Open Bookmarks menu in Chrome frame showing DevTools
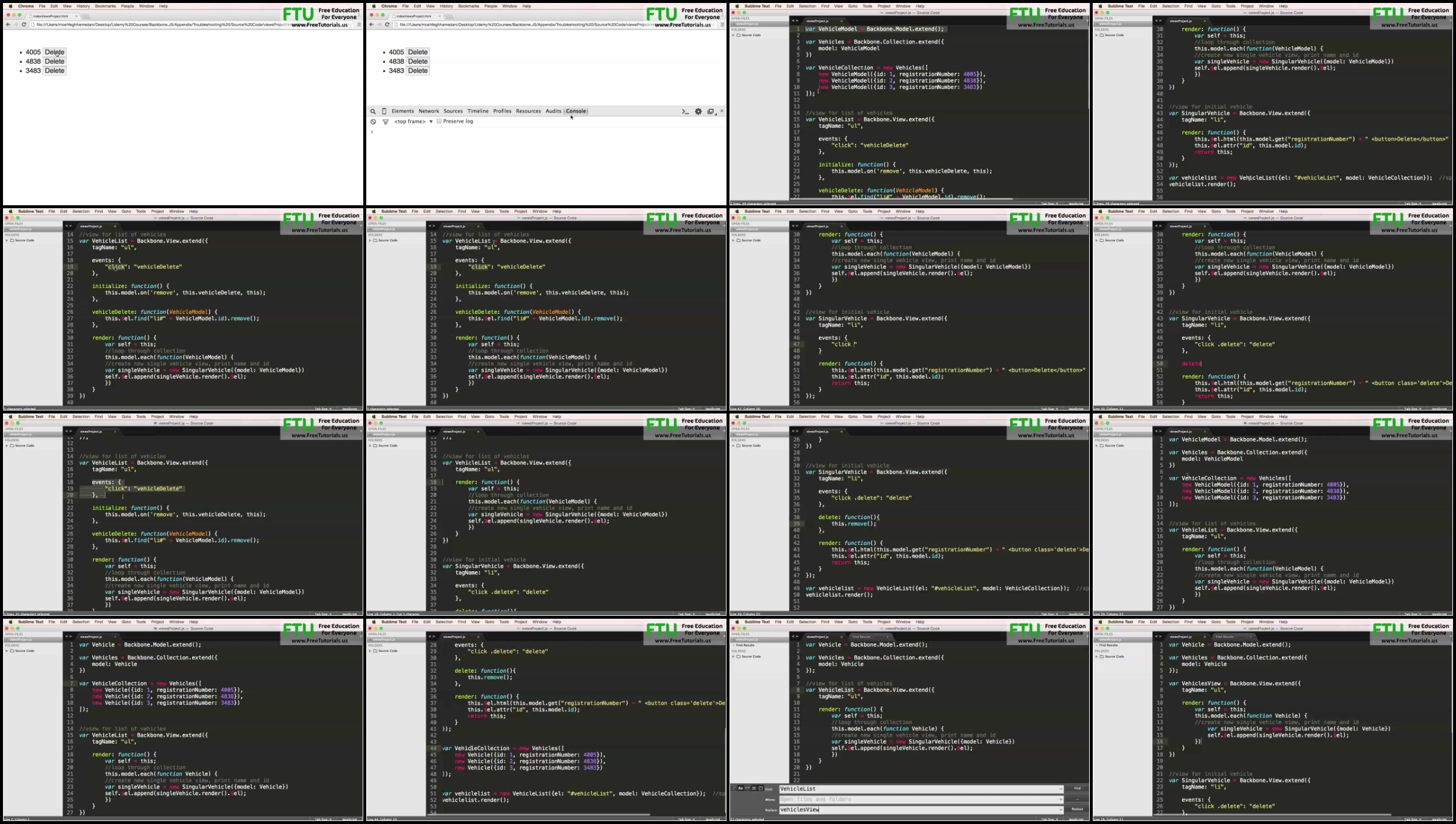 pyautogui.click(x=468, y=6)
